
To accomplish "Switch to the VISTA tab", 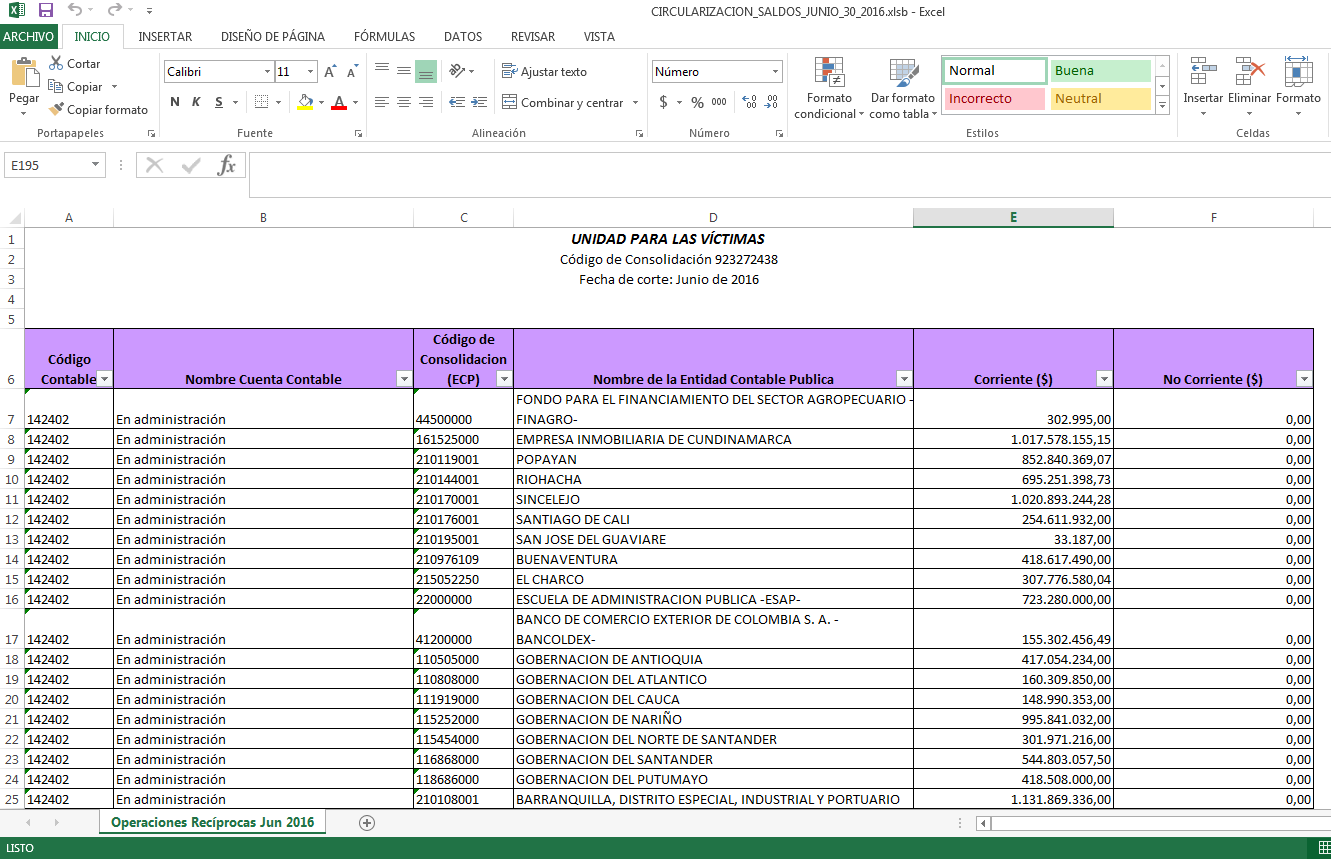I will coord(599,36).
